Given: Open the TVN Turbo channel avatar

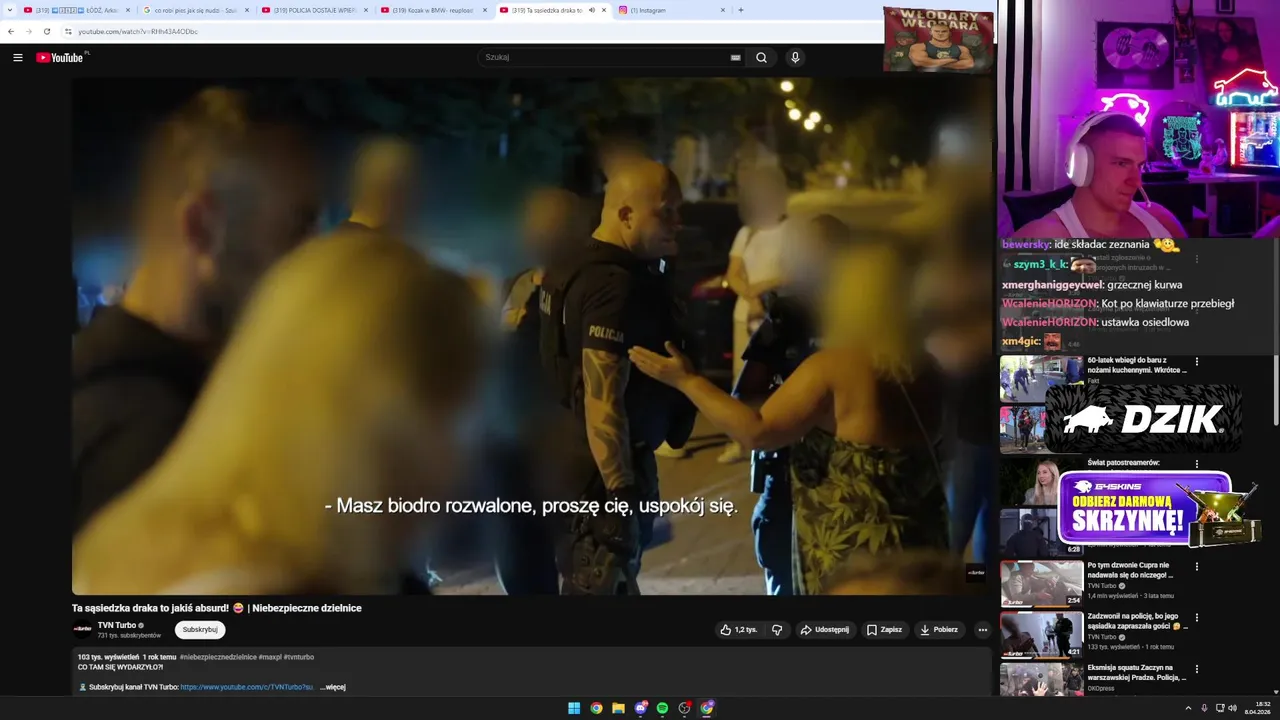Looking at the screenshot, I should [x=82, y=630].
